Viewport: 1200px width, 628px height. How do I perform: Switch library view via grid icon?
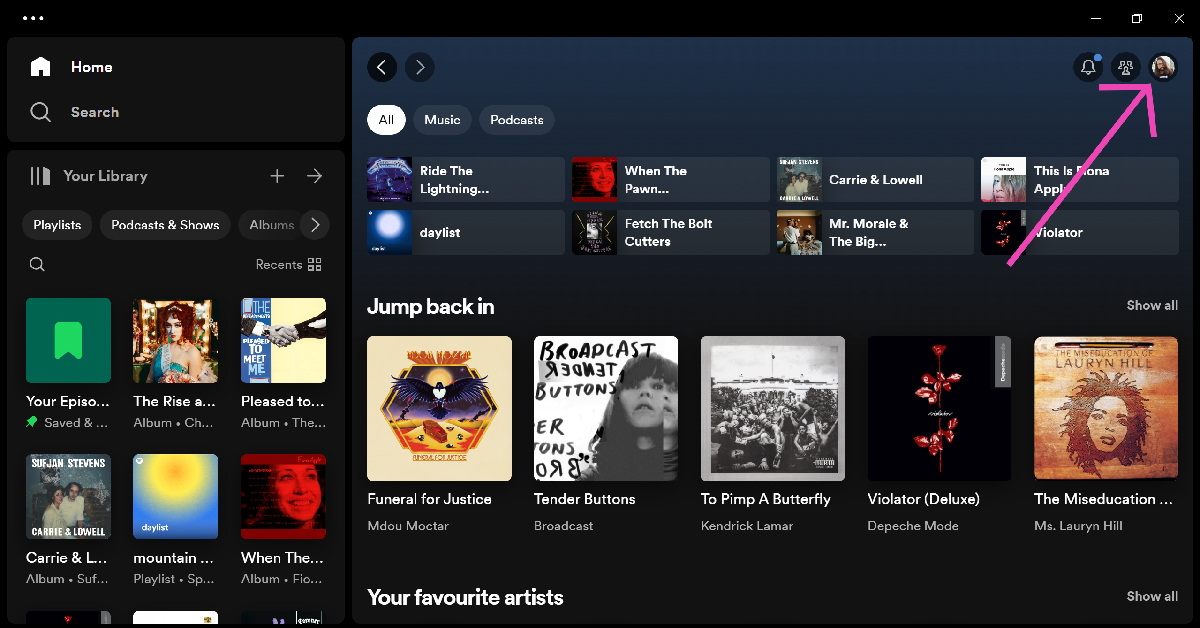tap(315, 265)
